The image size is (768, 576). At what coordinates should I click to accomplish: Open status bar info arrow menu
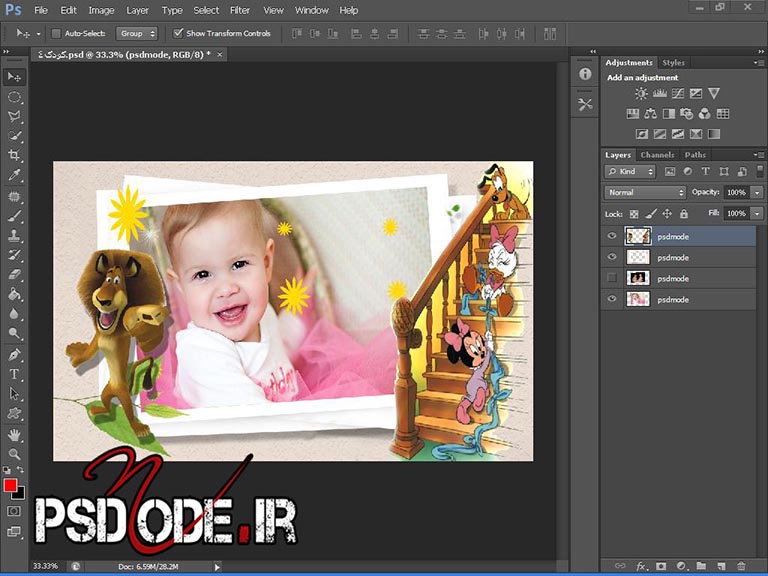(x=217, y=567)
